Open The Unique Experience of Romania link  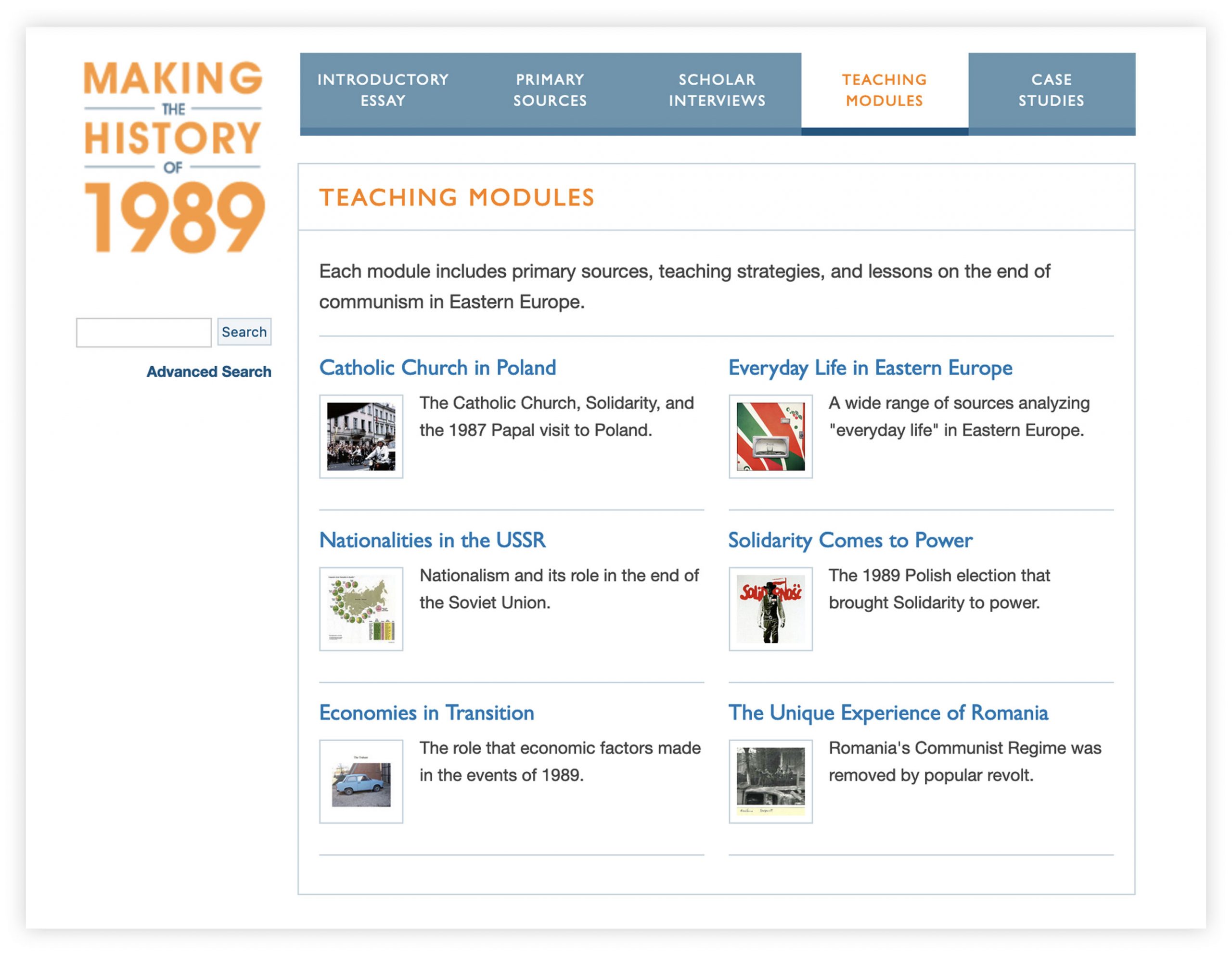pyautogui.click(x=888, y=713)
